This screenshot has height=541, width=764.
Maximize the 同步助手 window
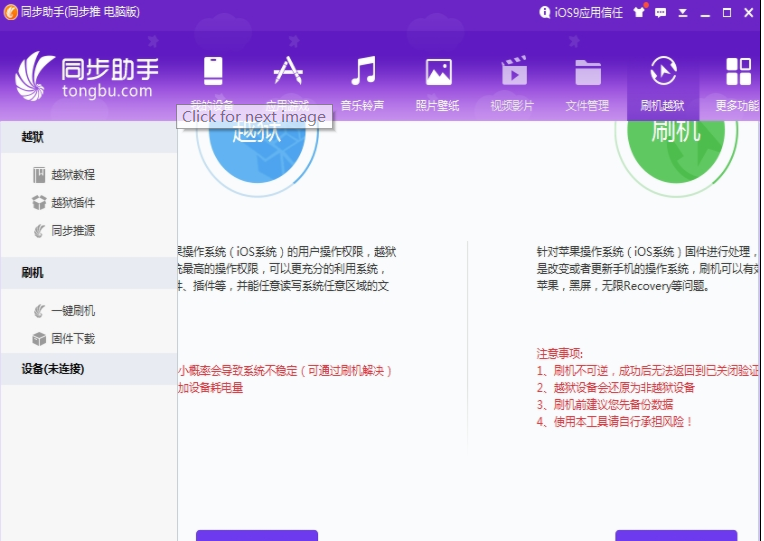pos(727,13)
